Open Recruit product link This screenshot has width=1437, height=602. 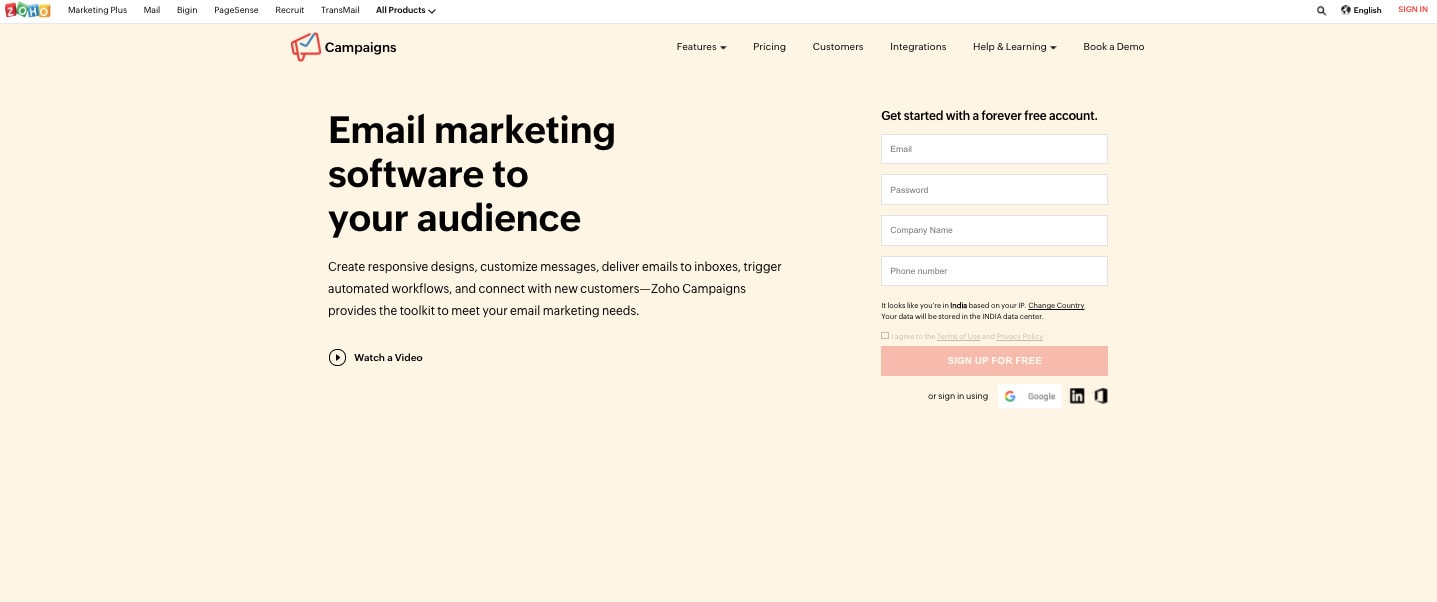click(290, 10)
